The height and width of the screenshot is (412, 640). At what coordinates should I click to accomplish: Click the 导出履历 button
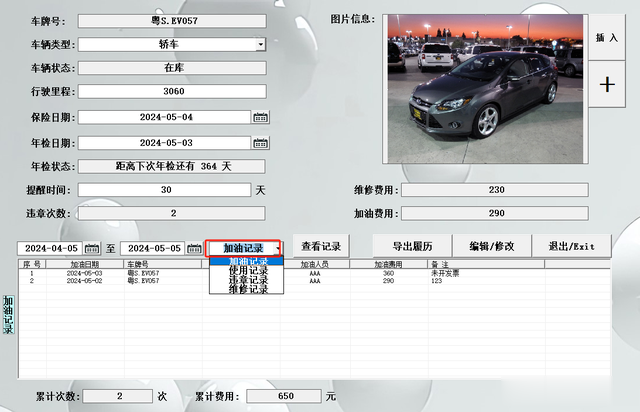(412, 246)
